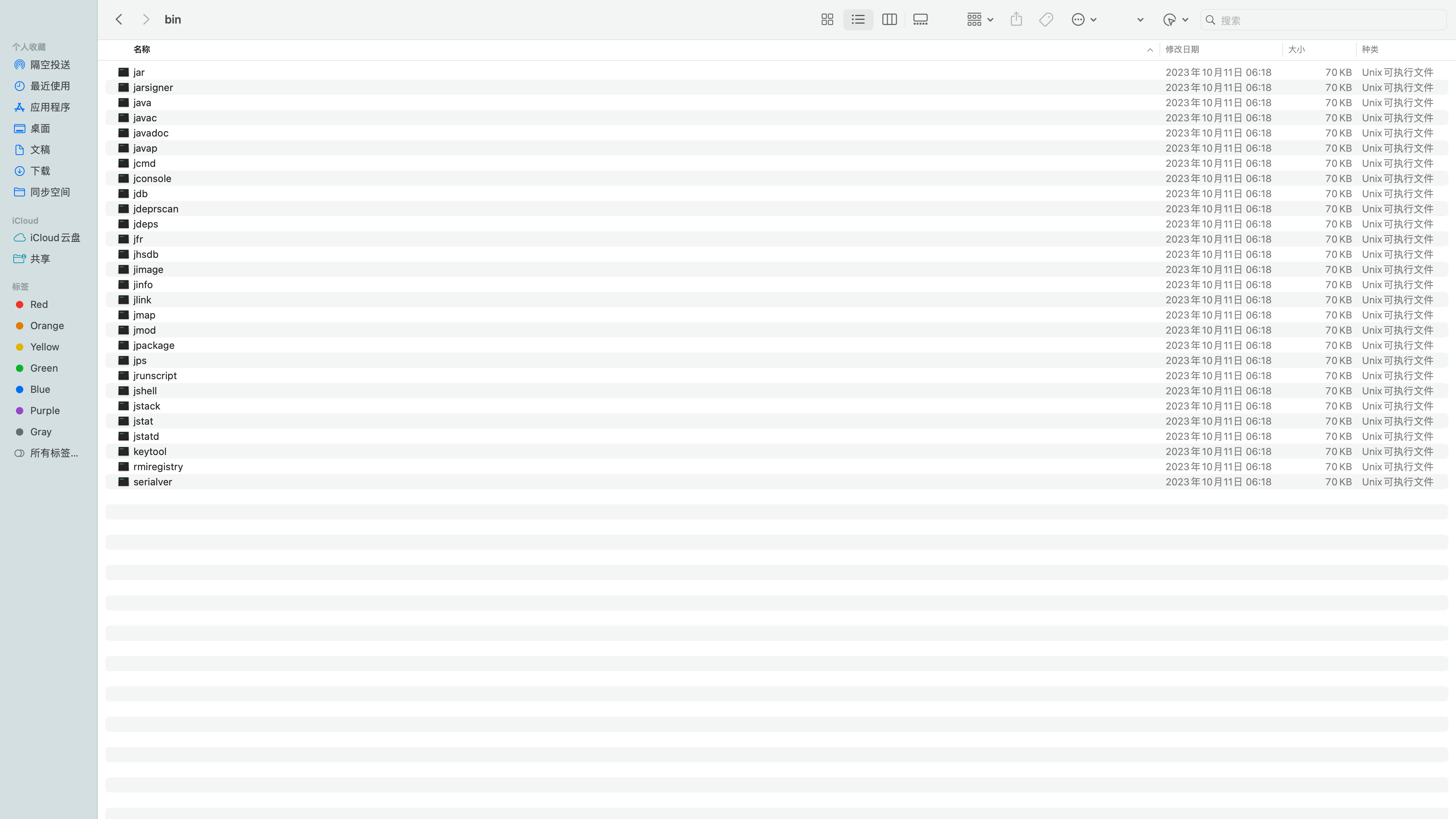Click the share icon in toolbar
Screen dimensions: 1456x819
click(x=1016, y=19)
